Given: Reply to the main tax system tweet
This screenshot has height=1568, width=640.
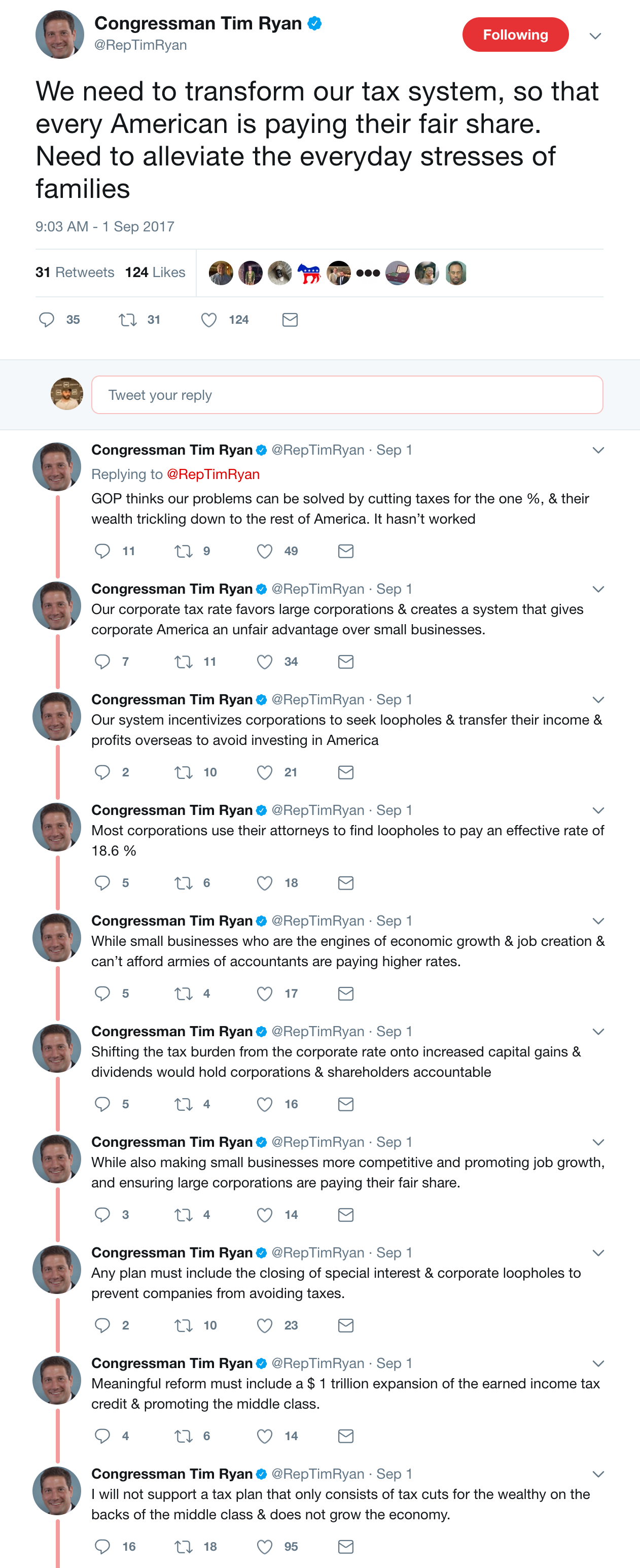Looking at the screenshot, I should (x=47, y=320).
